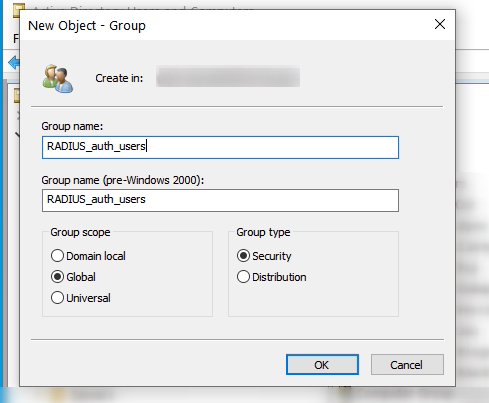
Task: Click the back arrow in background window
Action: coord(14,63)
